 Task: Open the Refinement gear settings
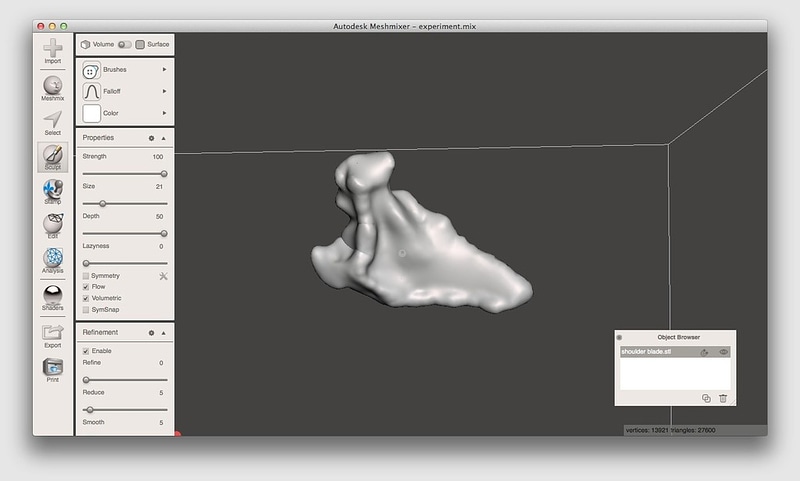[x=151, y=333]
